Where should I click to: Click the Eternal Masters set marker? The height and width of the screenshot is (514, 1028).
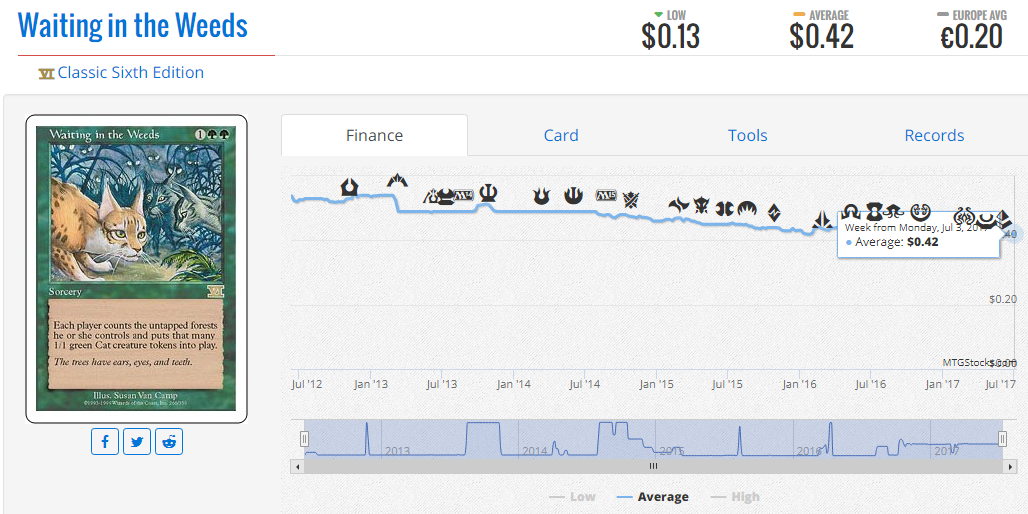[874, 211]
